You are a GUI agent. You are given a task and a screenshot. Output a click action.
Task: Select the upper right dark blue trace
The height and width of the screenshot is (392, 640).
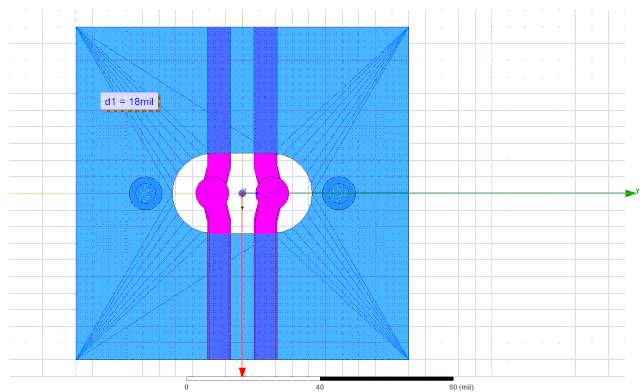265,90
